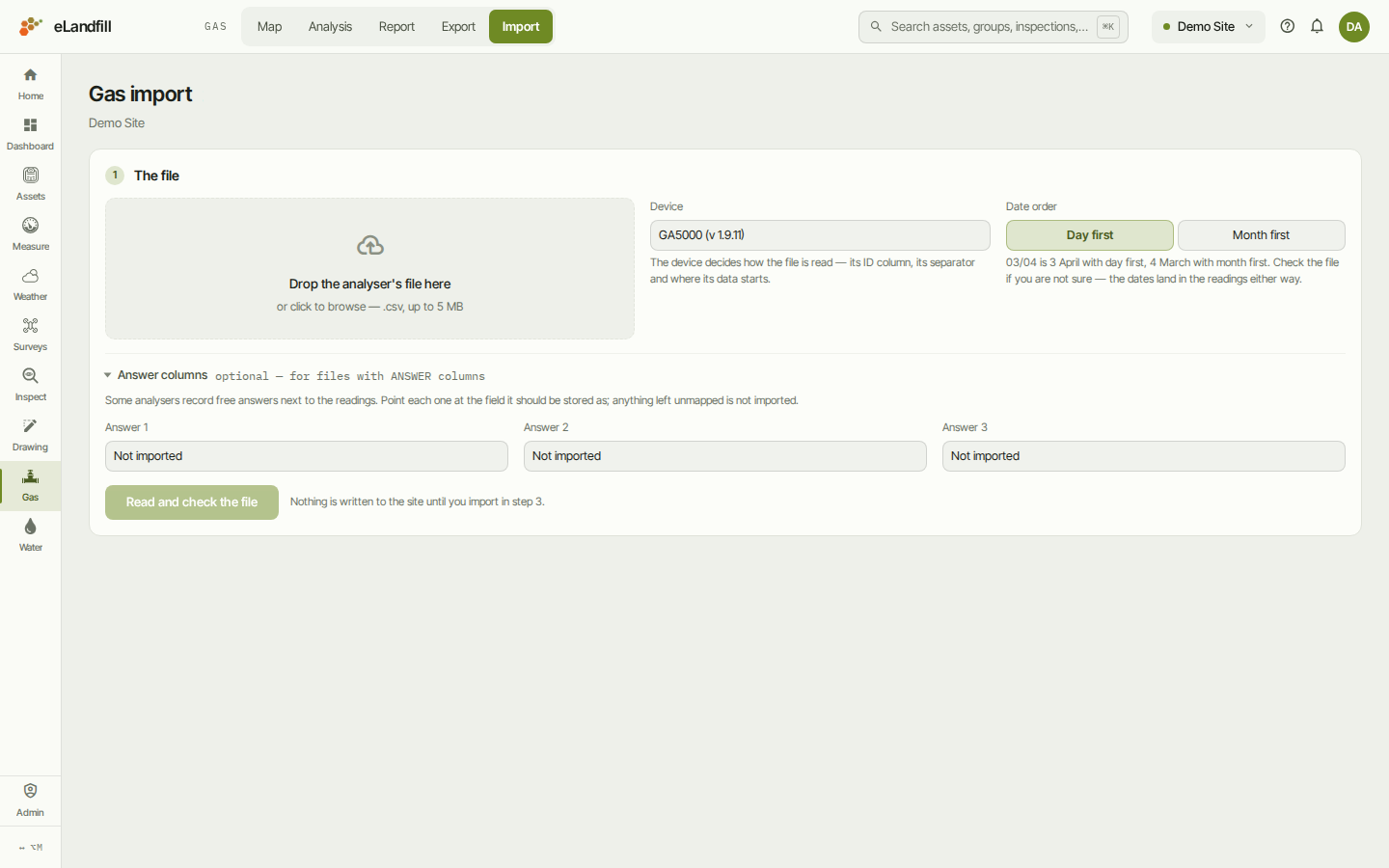Open the Device dropdown GA5000
This screenshot has height=868, width=1389.
[820, 235]
